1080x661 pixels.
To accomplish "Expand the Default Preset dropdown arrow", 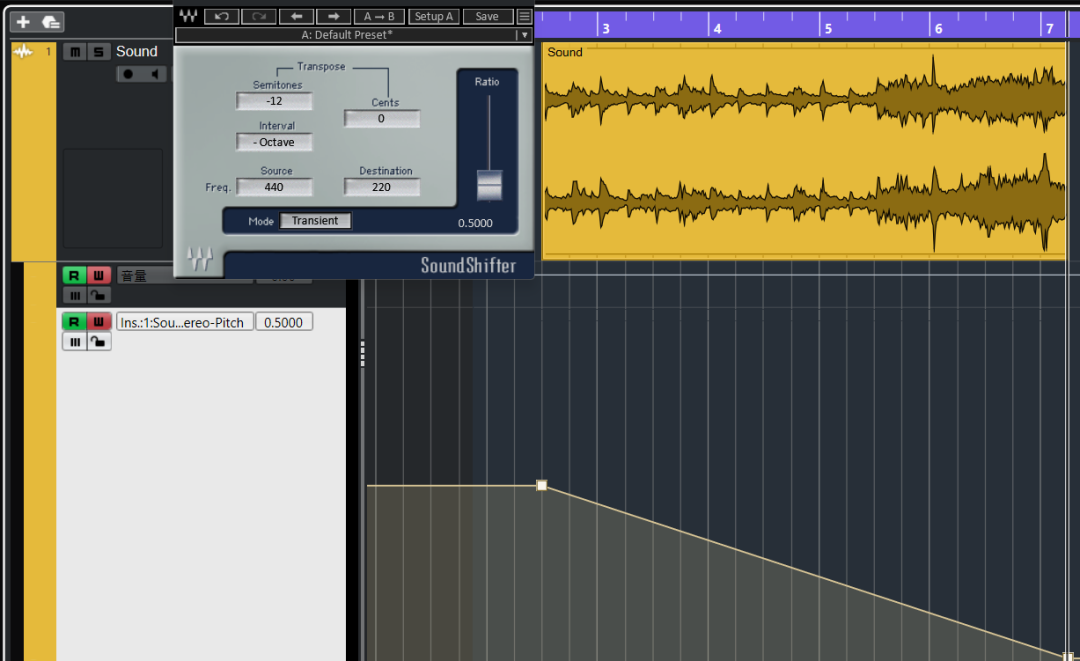I will 524,35.
